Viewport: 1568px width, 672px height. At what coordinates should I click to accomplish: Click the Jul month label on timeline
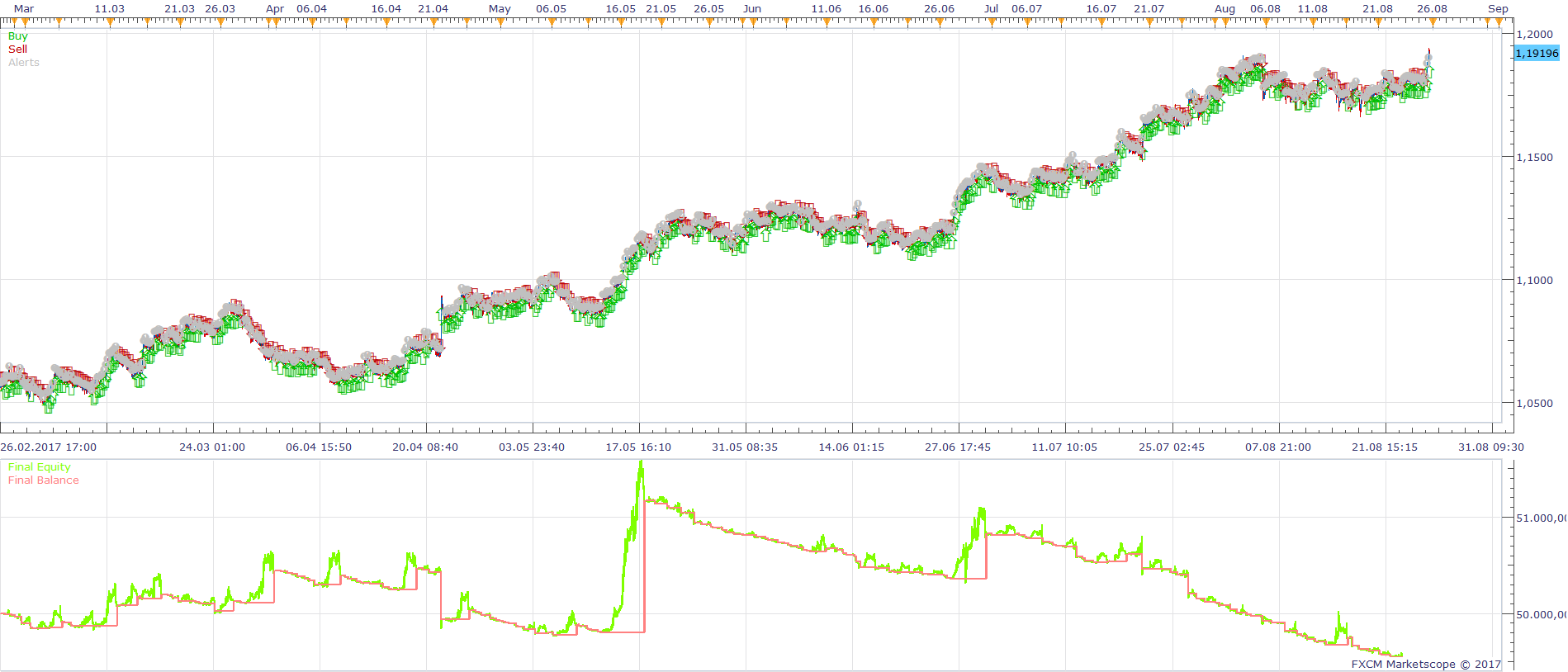pos(991,8)
